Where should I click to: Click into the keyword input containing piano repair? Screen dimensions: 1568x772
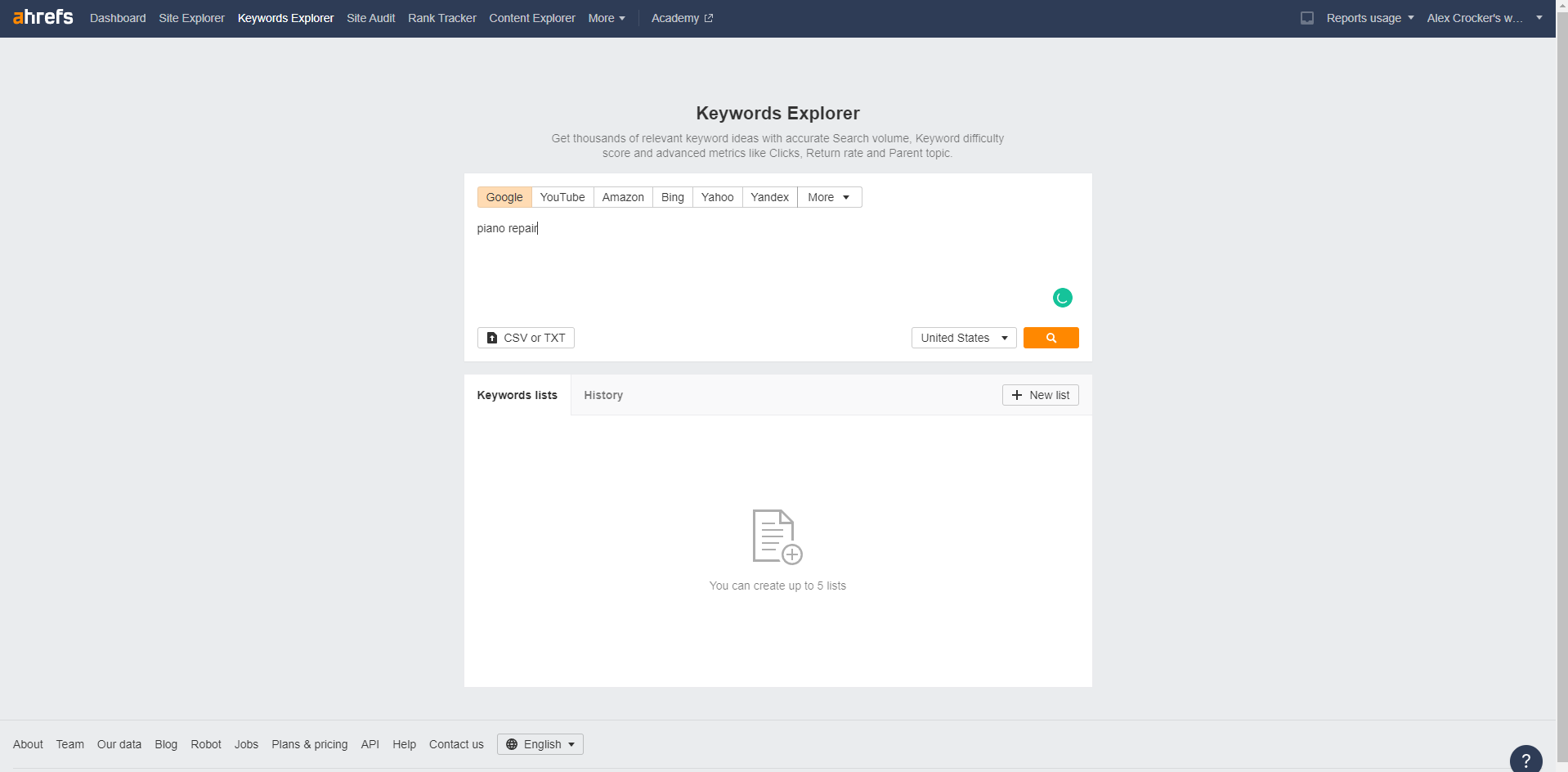[x=777, y=266]
